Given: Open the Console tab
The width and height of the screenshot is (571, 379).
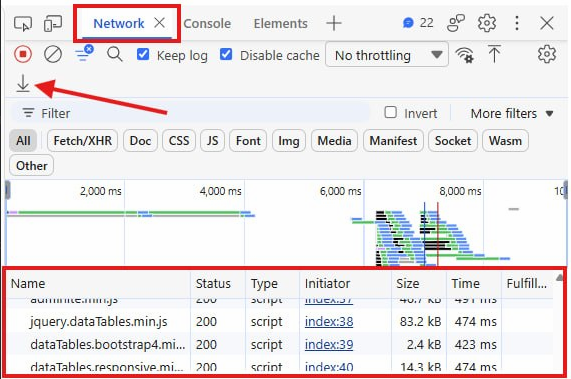Looking at the screenshot, I should (x=207, y=24).
